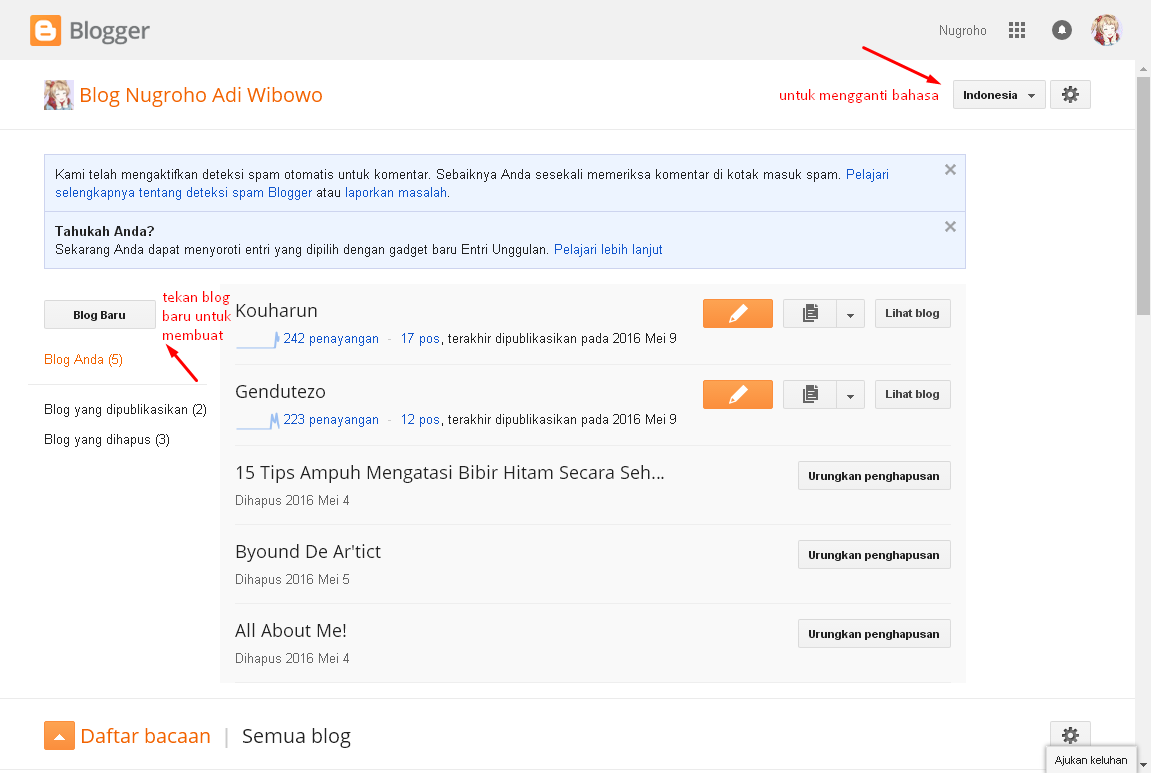Screen dimensions: 1151x773
Task: Open the posts list icon for Kouharun
Action: point(809,313)
